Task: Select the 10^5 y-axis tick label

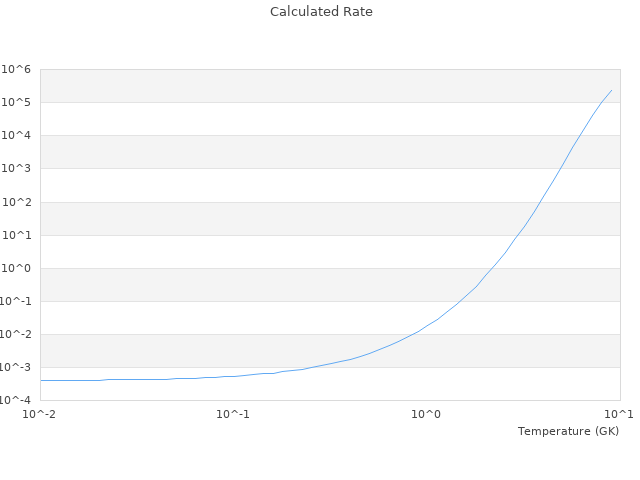Action: (17, 102)
